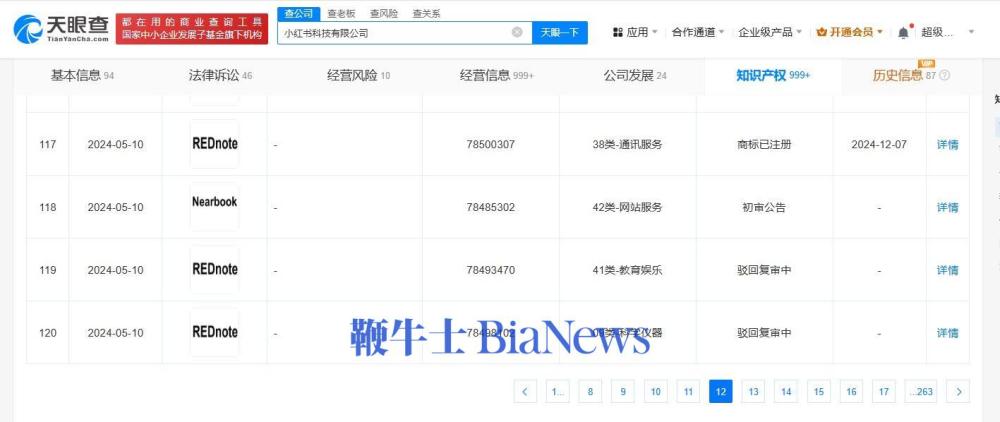Go to page 16

click(851, 391)
